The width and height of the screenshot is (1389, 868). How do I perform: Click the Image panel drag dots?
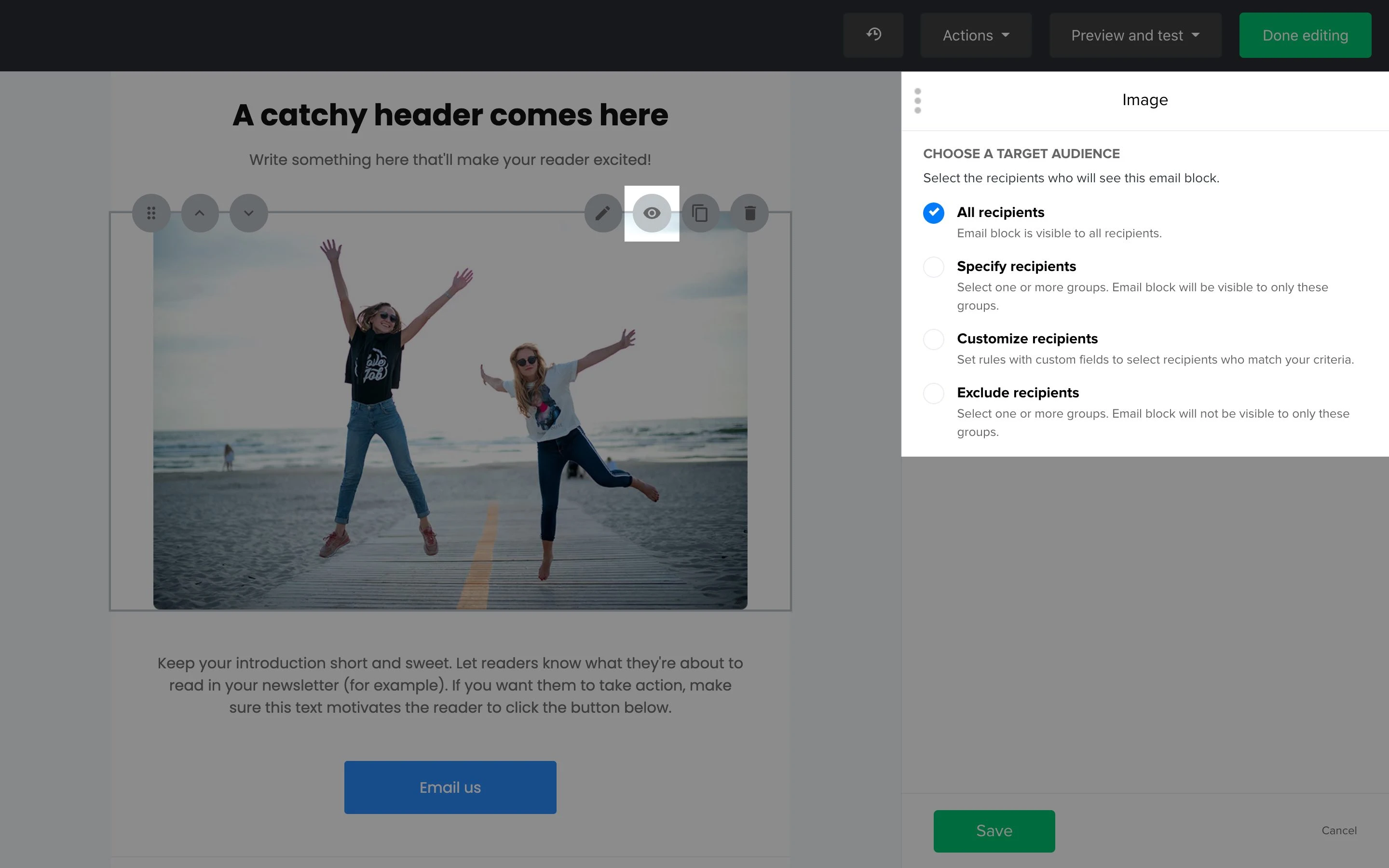point(917,100)
